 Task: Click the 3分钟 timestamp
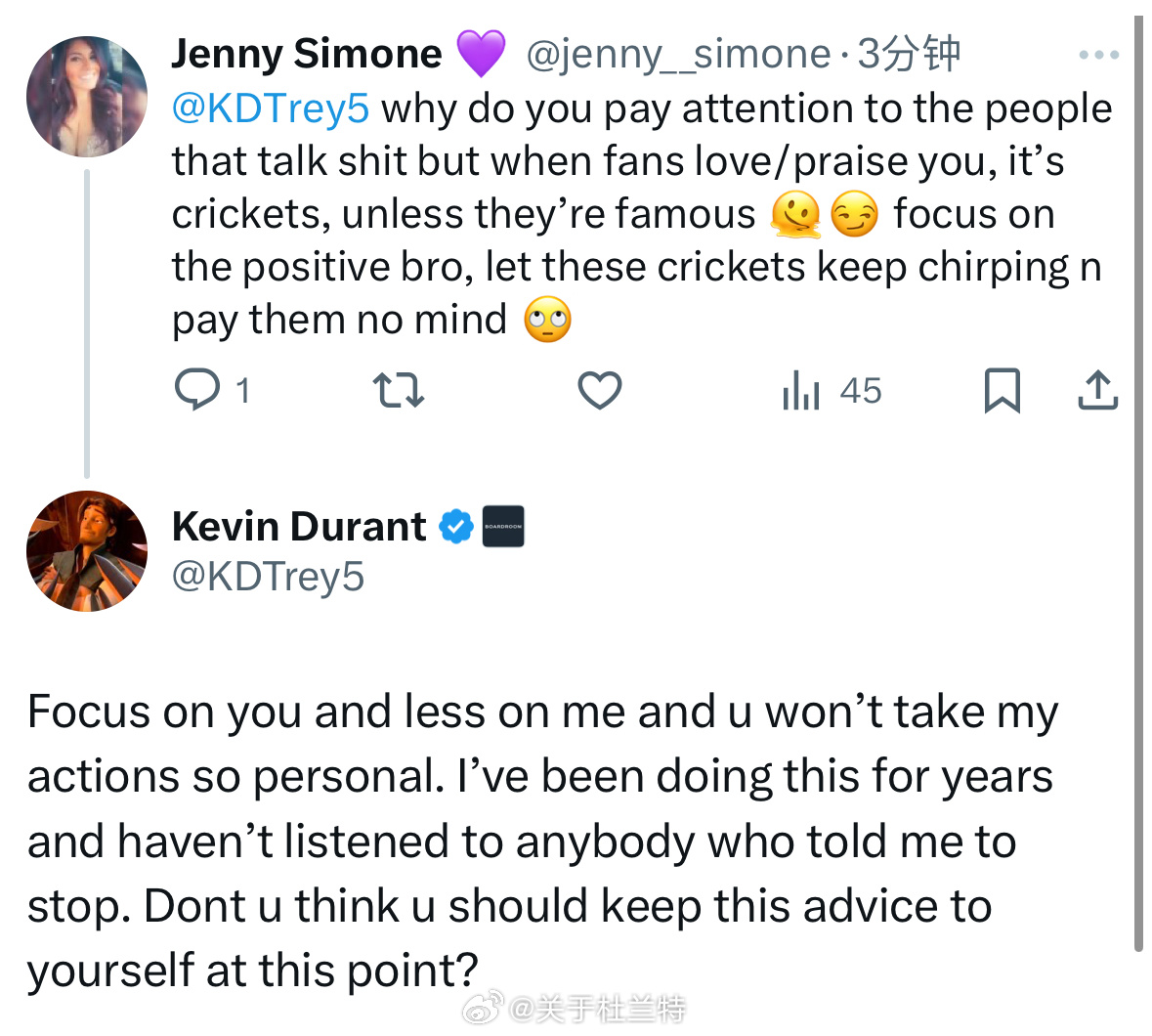pos(909,54)
